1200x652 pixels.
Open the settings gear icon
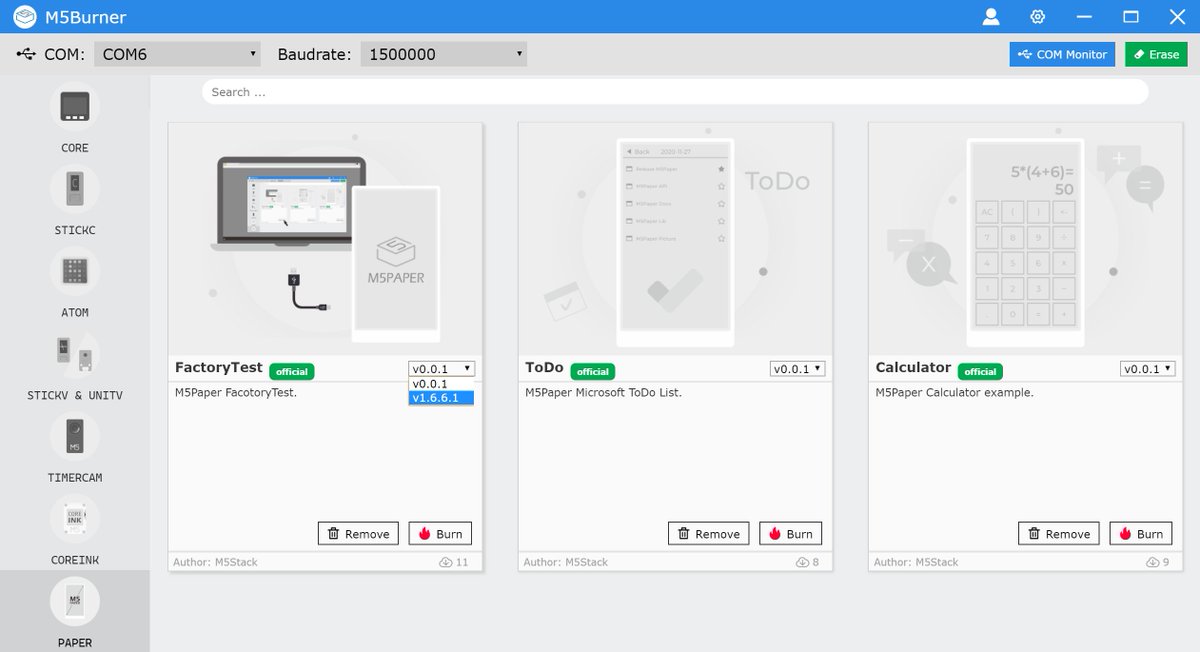pyautogui.click(x=1038, y=17)
